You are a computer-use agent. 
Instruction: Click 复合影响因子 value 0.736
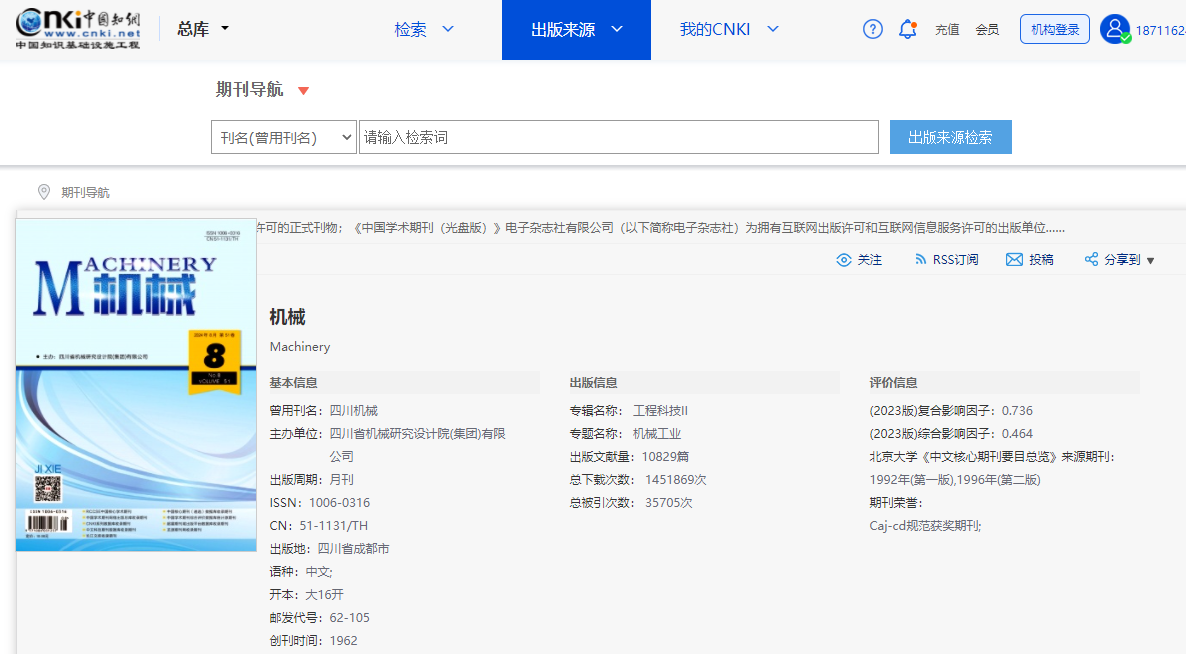(1017, 411)
